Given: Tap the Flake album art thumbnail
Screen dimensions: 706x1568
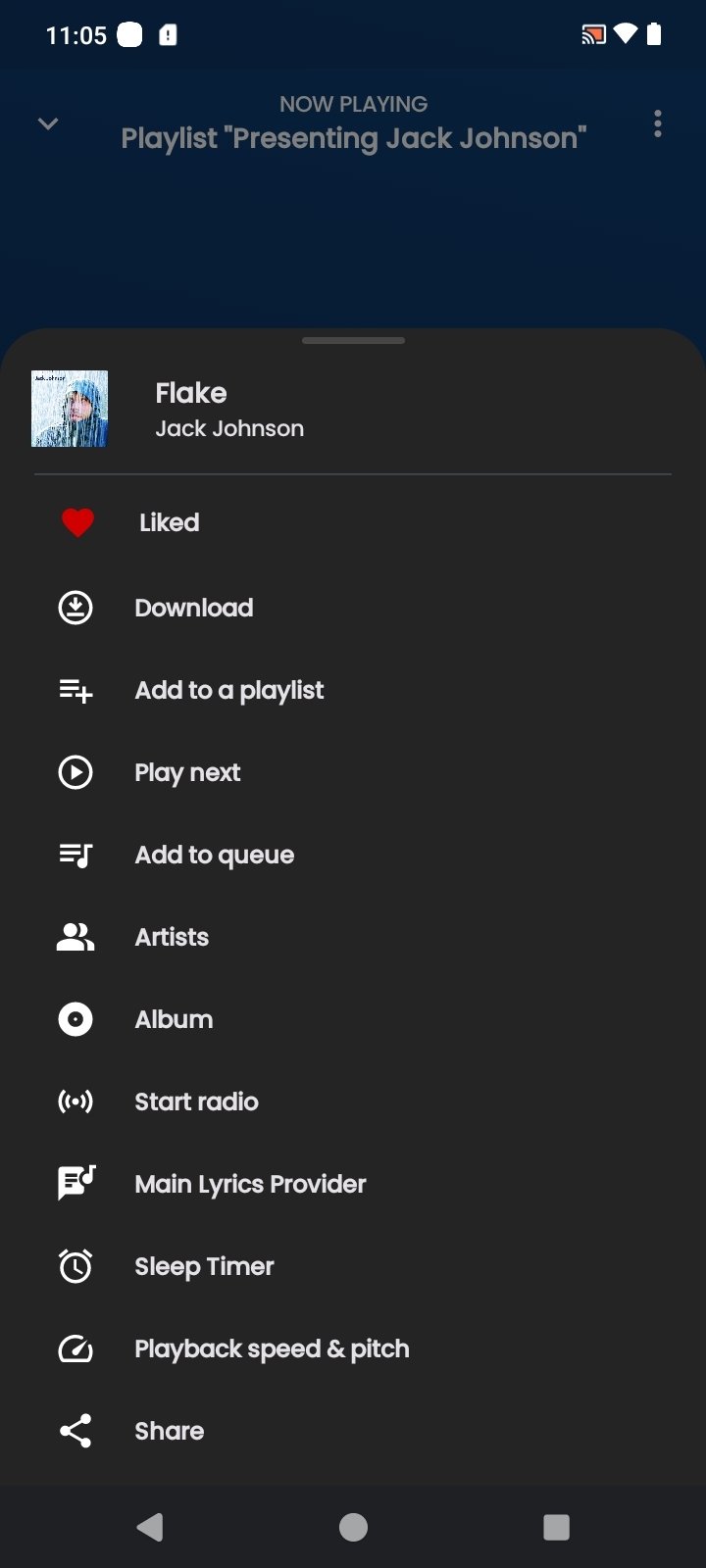Looking at the screenshot, I should tap(70, 409).
